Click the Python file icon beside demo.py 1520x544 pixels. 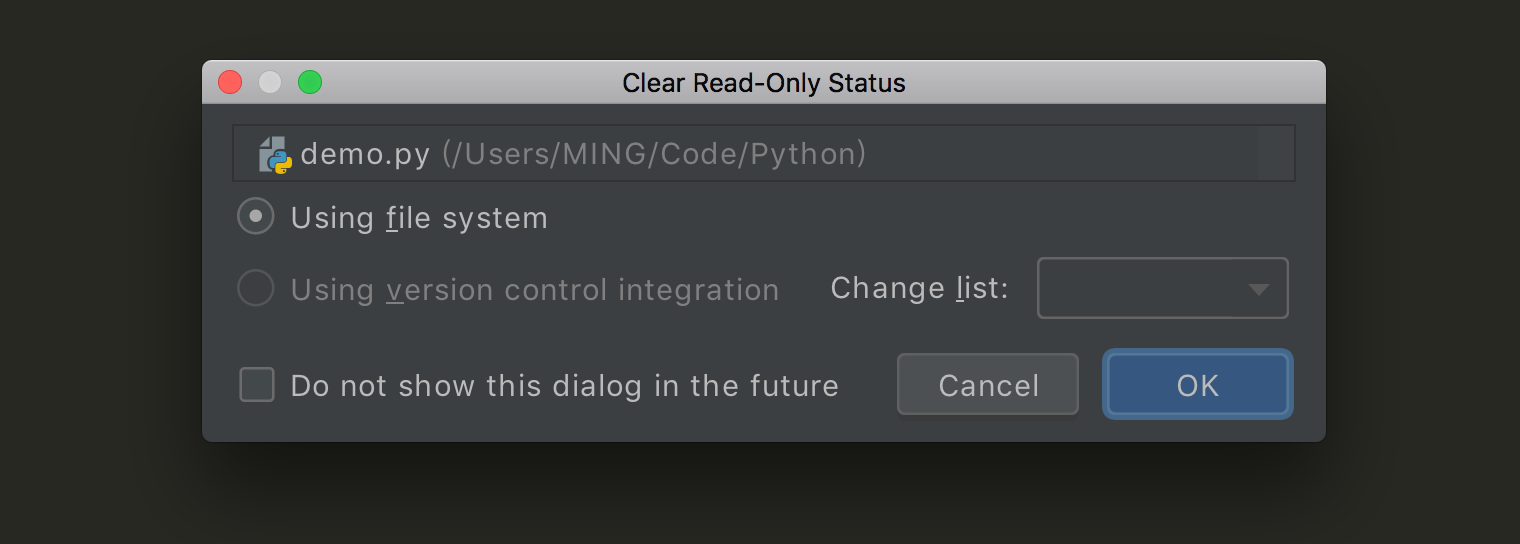tap(275, 155)
